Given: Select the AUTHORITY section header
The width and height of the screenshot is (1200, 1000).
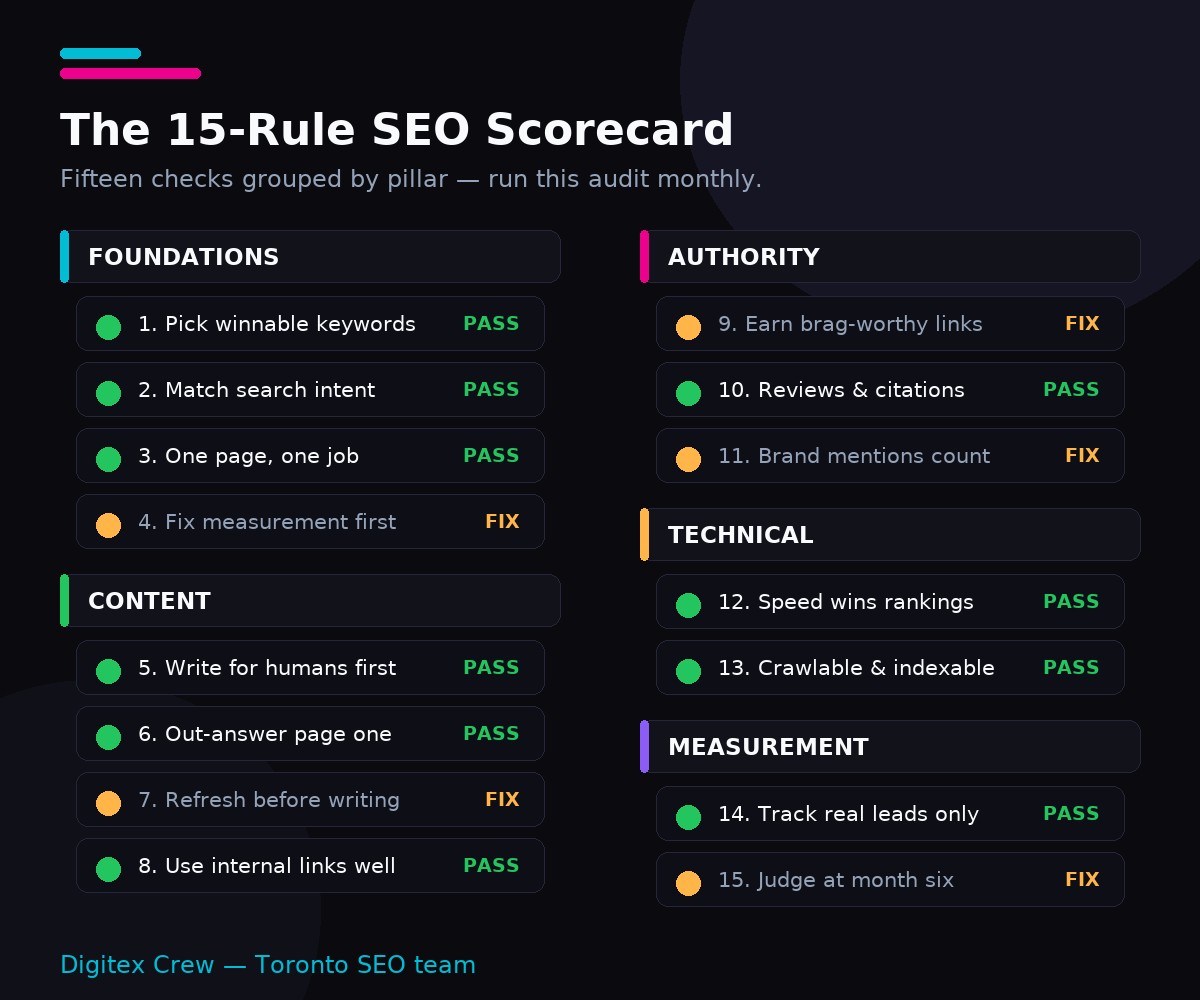Looking at the screenshot, I should click(890, 257).
